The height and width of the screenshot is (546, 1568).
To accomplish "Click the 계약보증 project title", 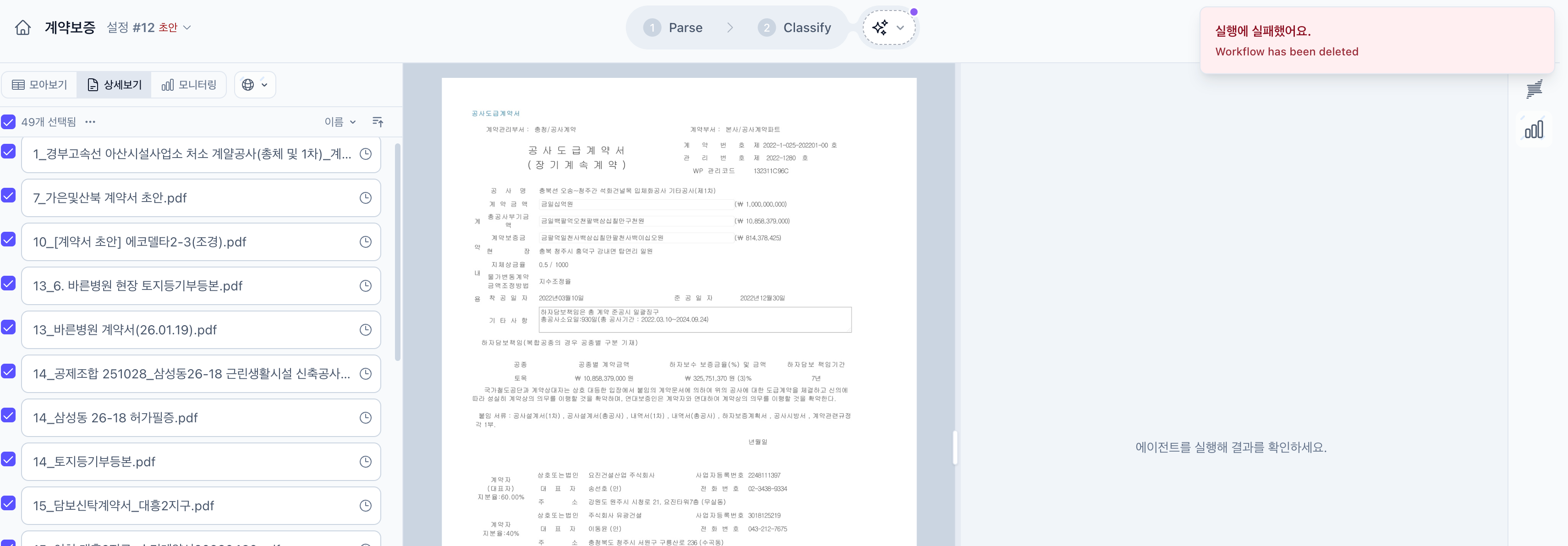I will point(70,27).
